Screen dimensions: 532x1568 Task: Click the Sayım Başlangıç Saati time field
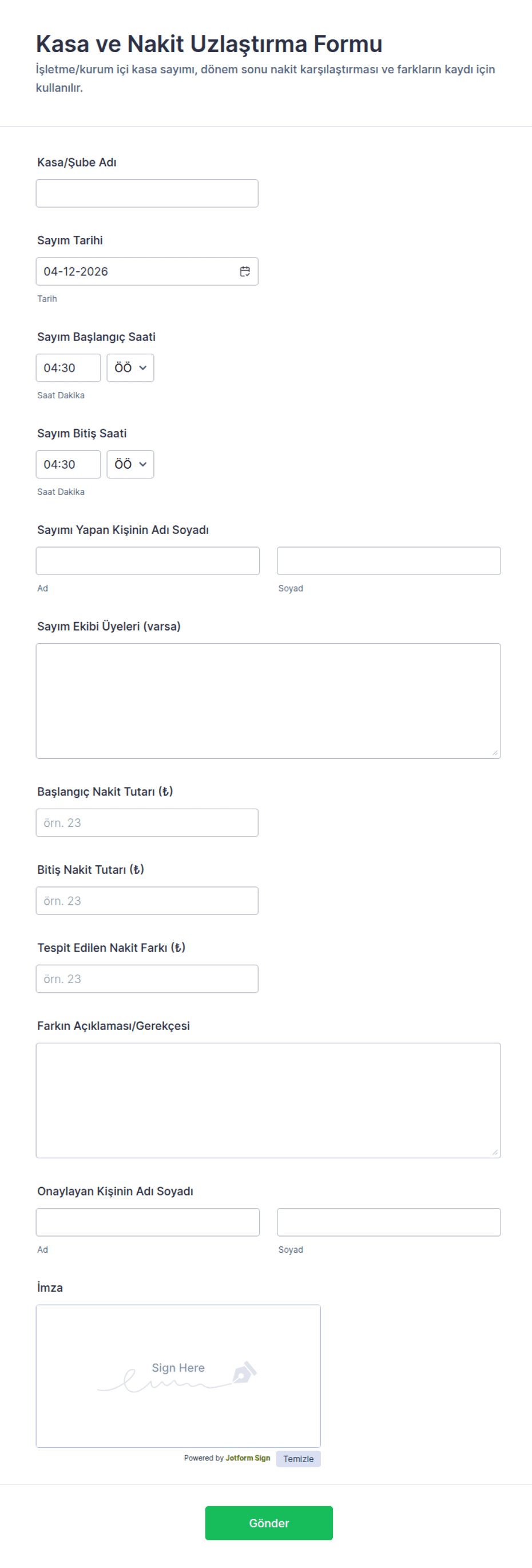(x=68, y=367)
